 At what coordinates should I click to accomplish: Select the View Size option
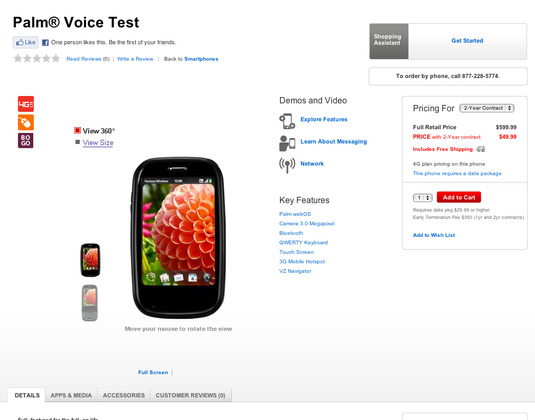coord(95,143)
